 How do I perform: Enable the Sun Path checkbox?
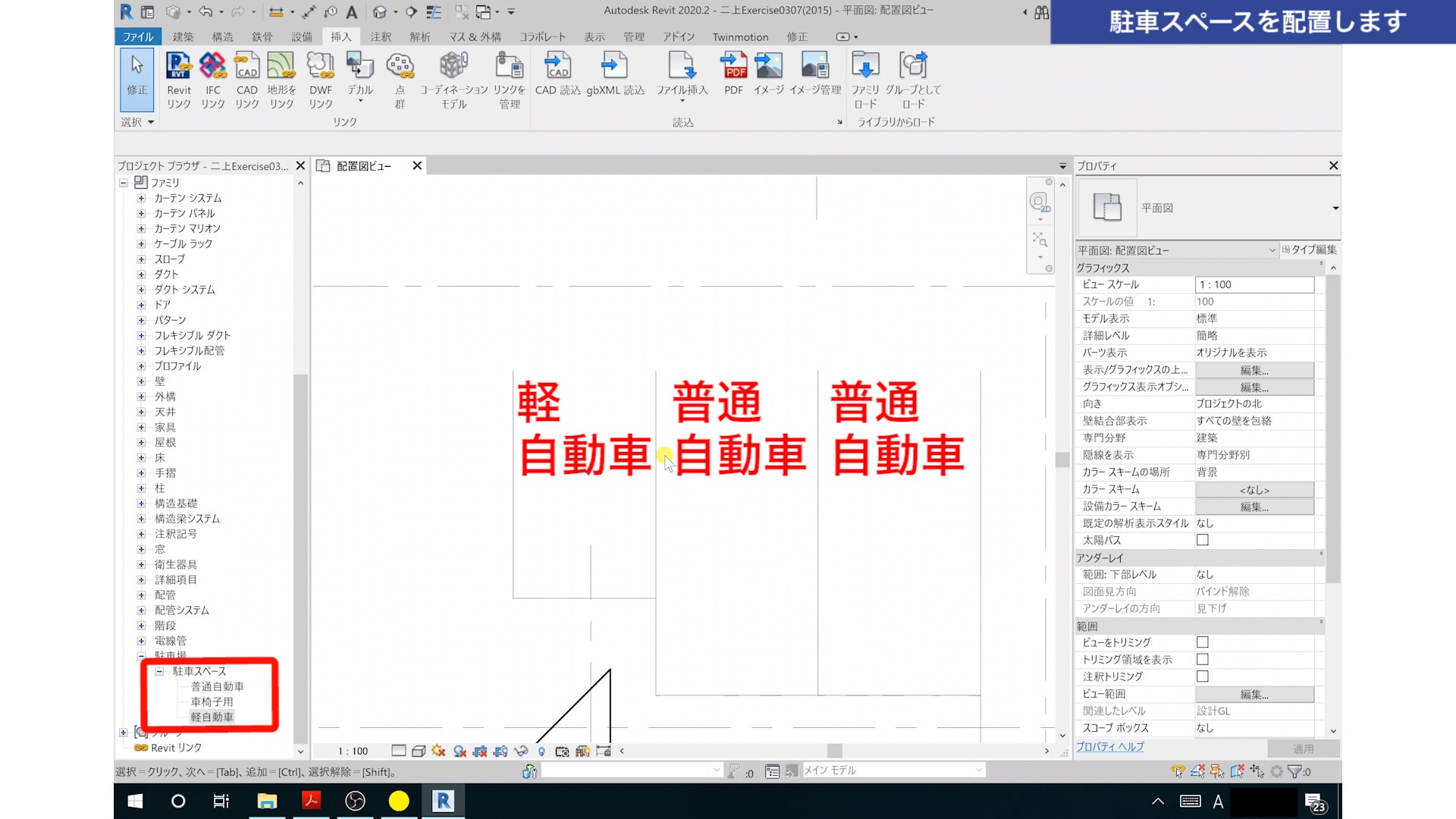[1202, 540]
